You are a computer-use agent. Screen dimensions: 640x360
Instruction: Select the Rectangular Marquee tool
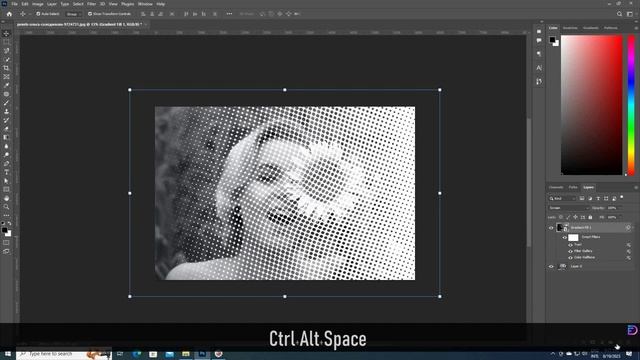(6, 42)
